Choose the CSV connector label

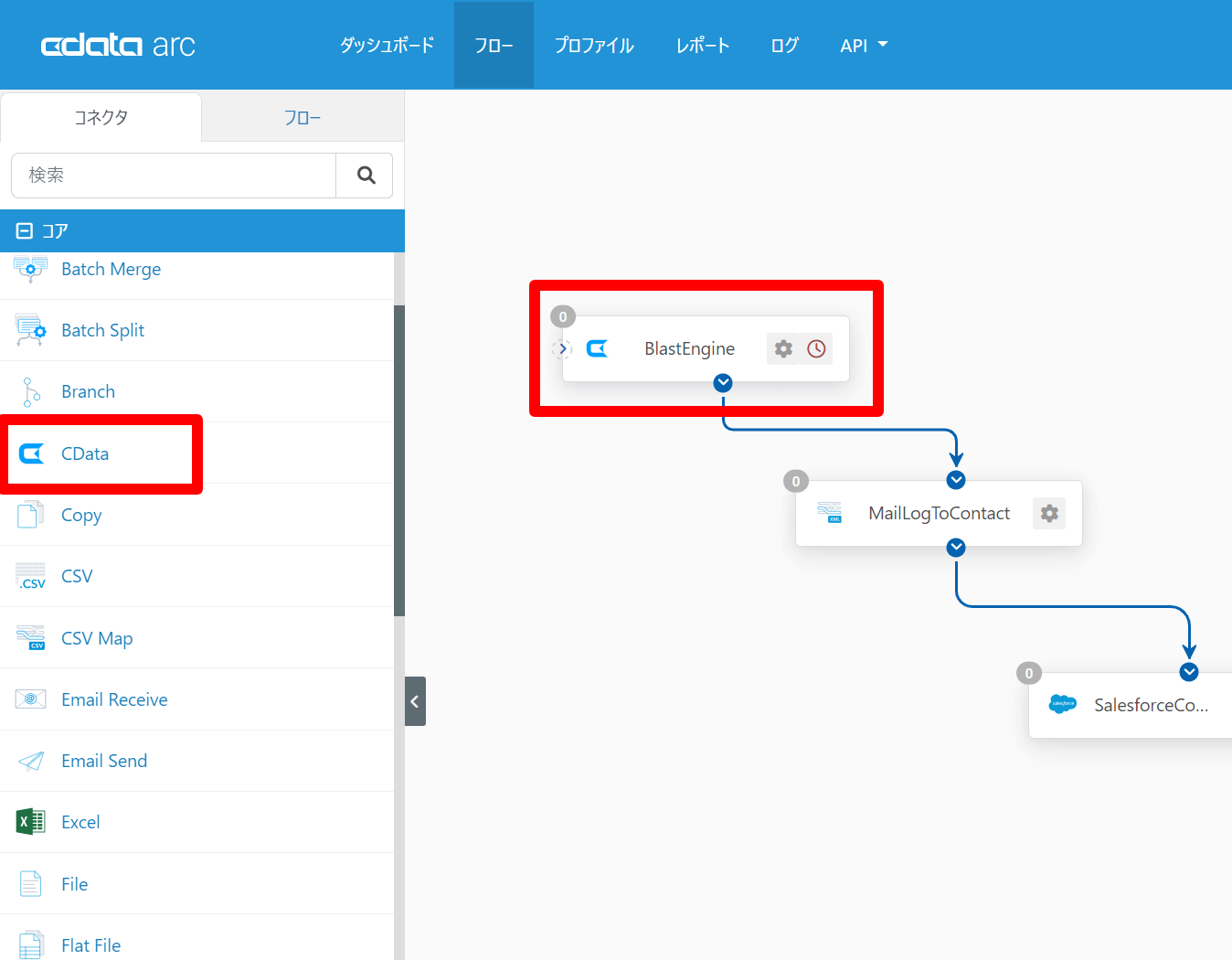coord(77,576)
